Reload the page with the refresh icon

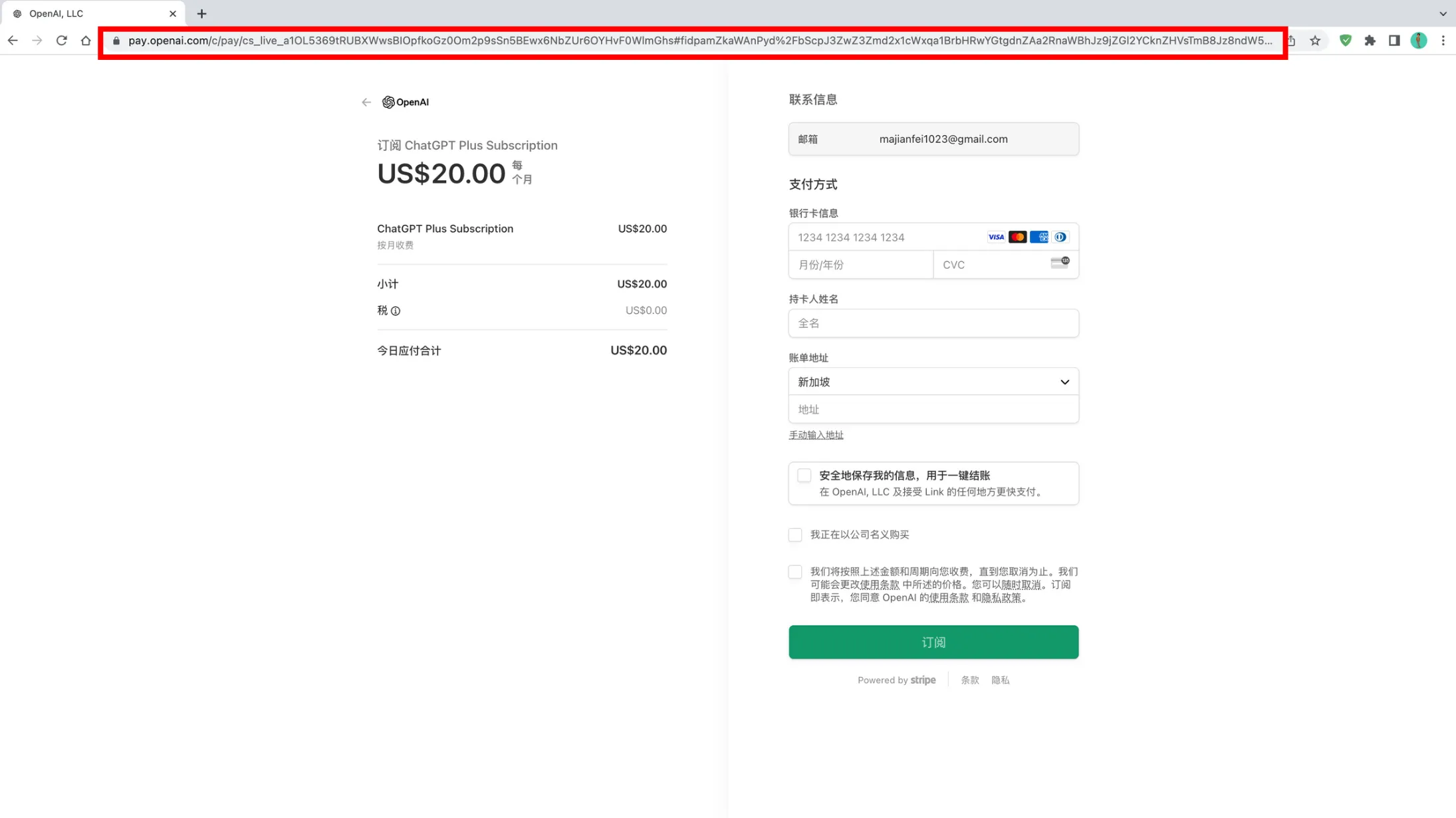coord(62,41)
